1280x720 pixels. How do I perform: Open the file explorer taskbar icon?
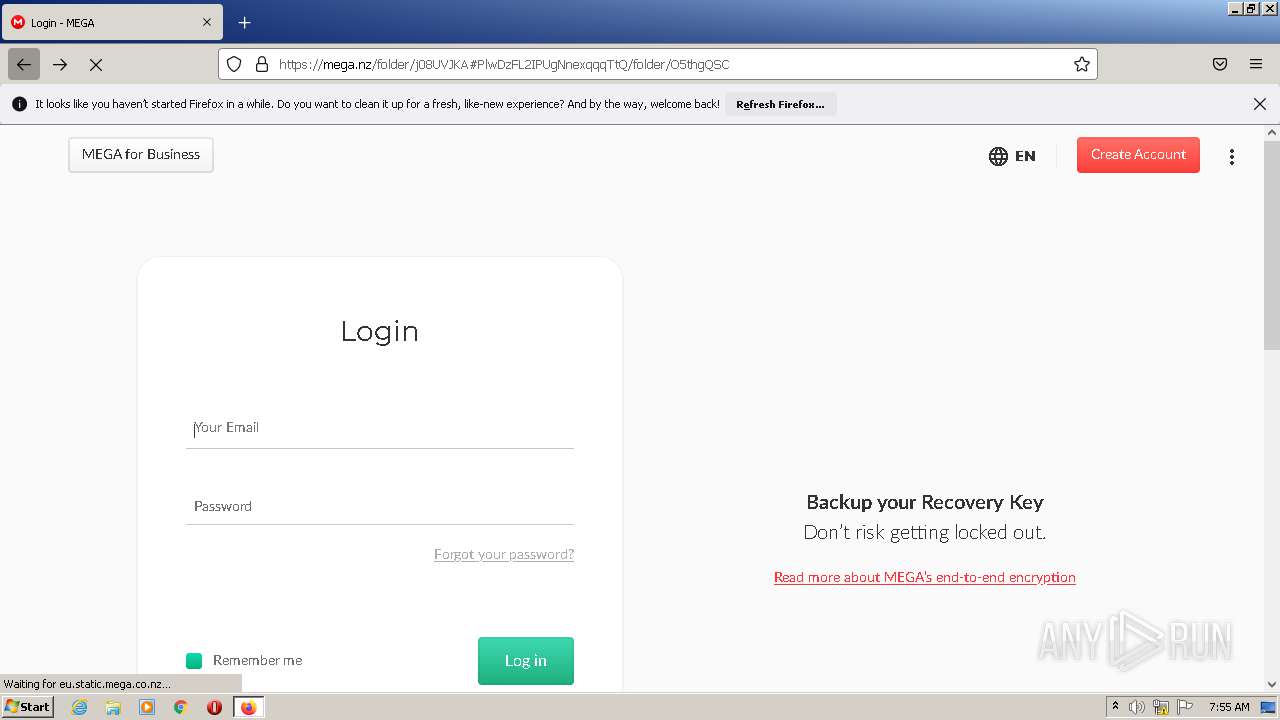[x=113, y=707]
